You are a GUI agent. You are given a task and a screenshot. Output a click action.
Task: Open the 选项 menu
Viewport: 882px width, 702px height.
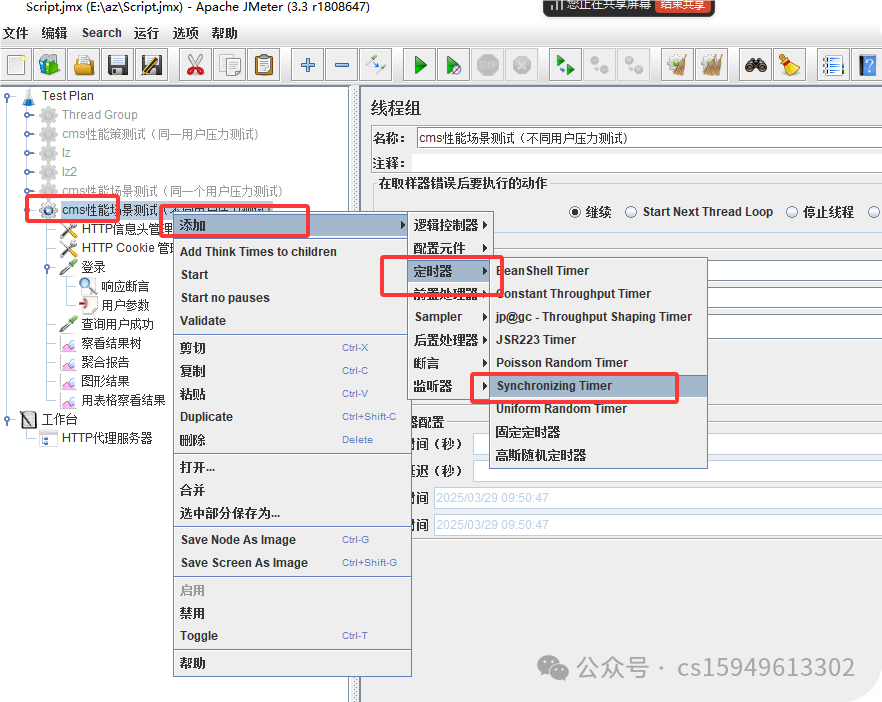pyautogui.click(x=185, y=33)
